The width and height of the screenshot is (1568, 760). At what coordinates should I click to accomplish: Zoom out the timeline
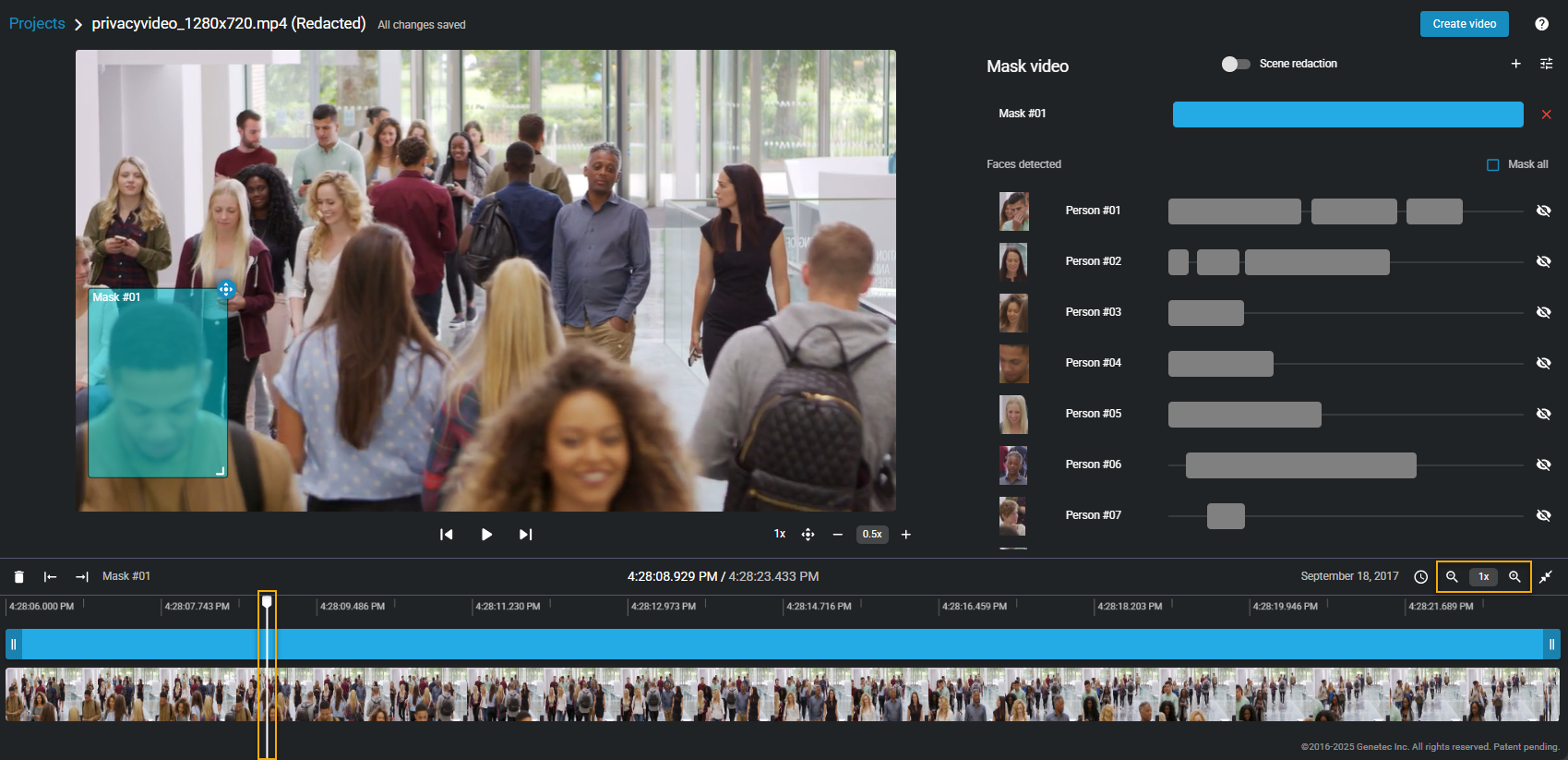(x=1452, y=577)
